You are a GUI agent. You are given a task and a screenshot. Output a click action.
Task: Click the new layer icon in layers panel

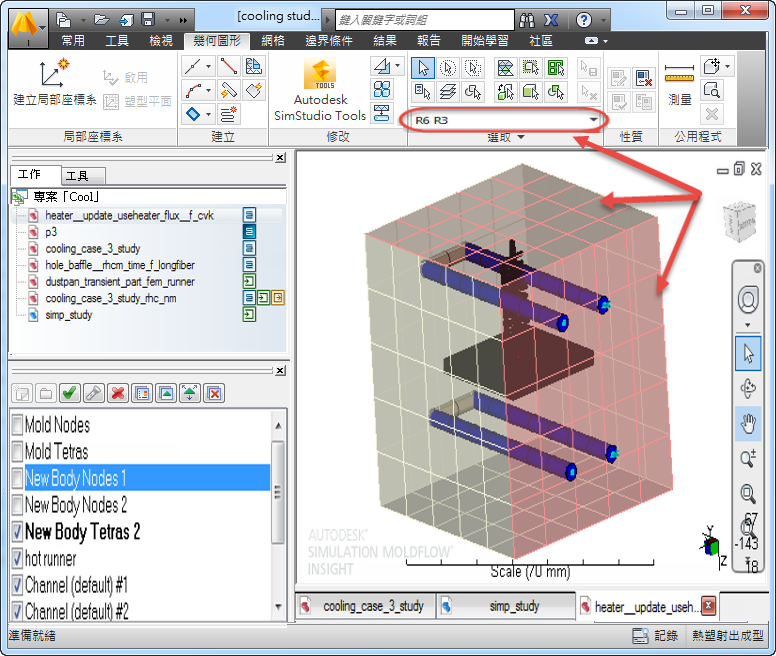coord(21,393)
